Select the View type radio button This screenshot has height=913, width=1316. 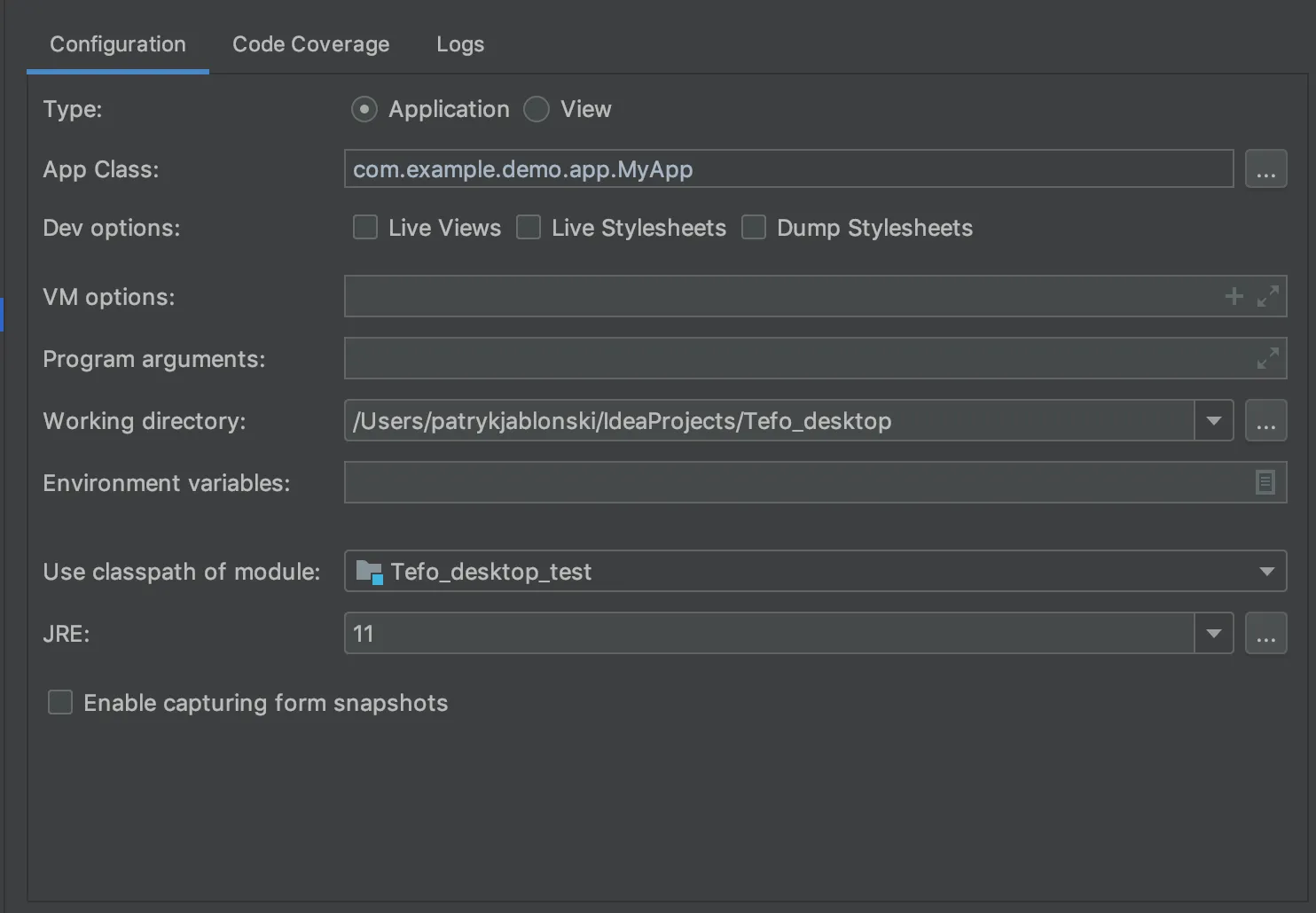pyautogui.click(x=537, y=109)
